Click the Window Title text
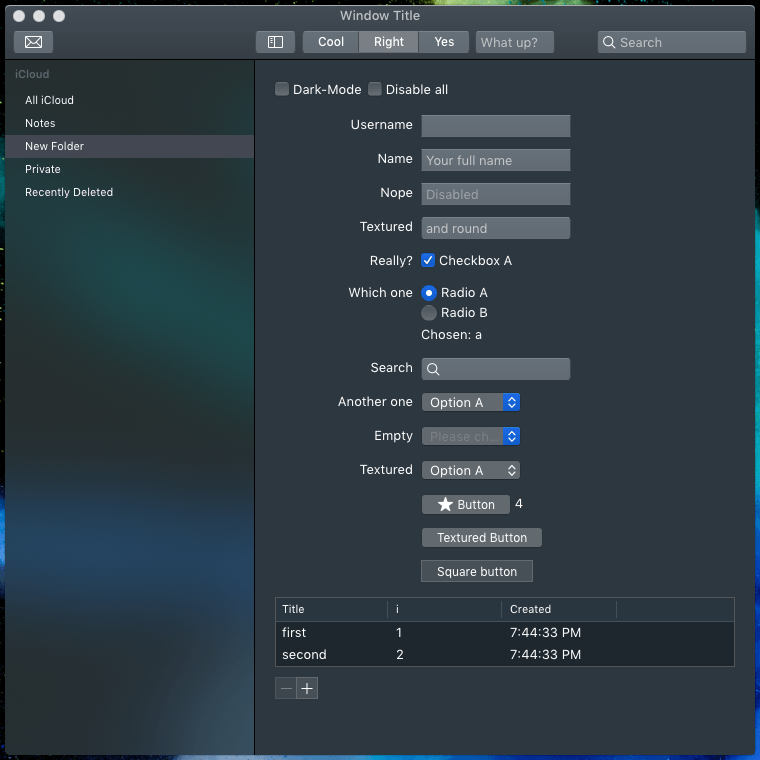 click(x=380, y=16)
